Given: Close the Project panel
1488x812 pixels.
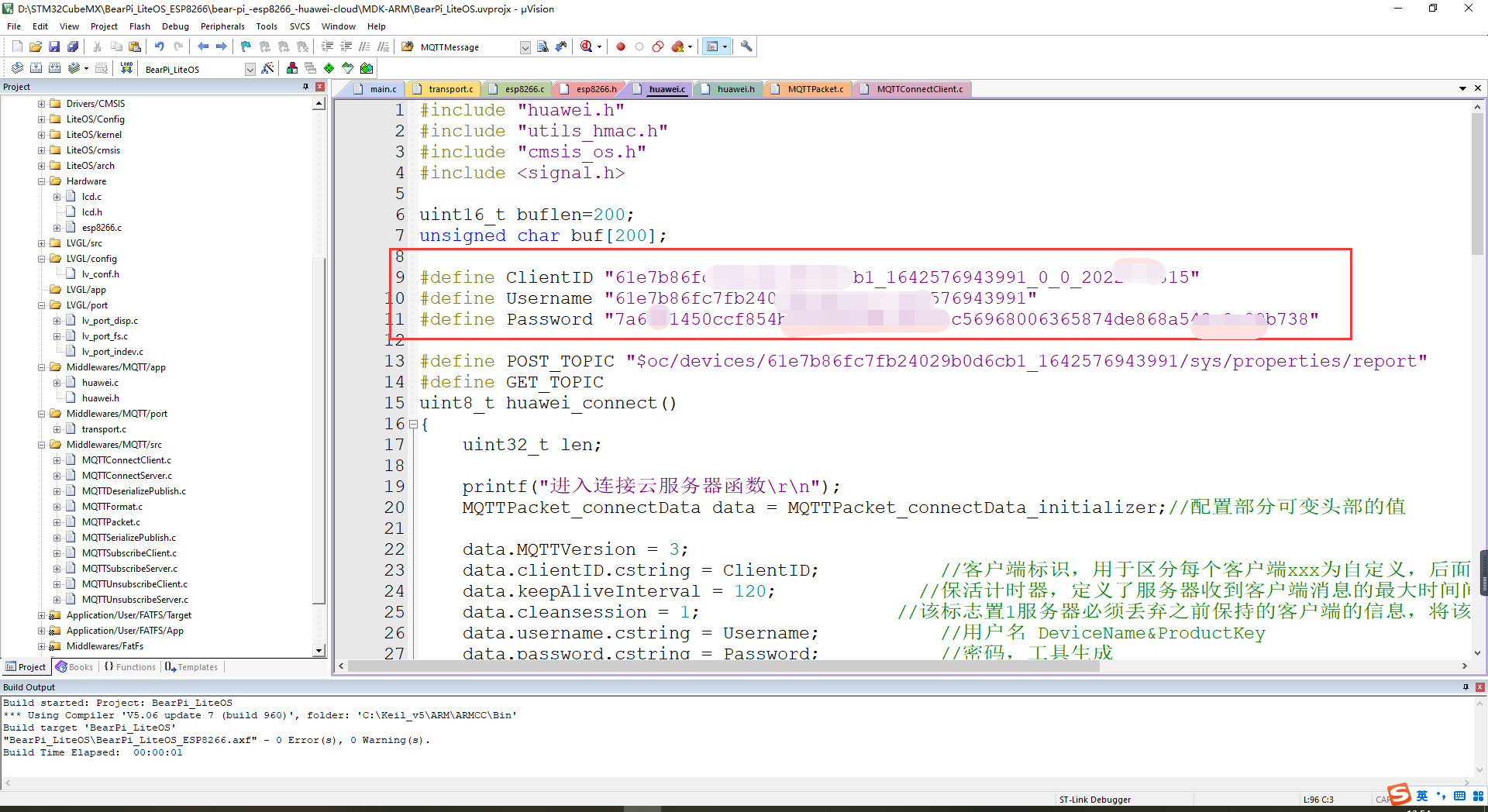Looking at the screenshot, I should point(320,87).
